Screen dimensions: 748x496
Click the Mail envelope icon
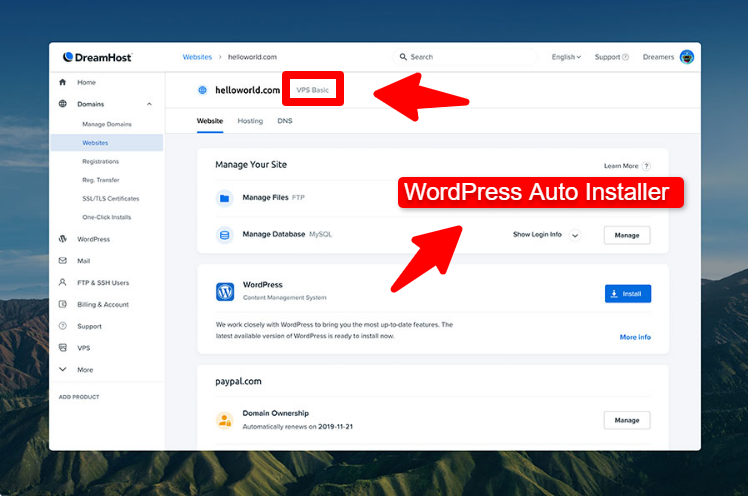click(62, 260)
